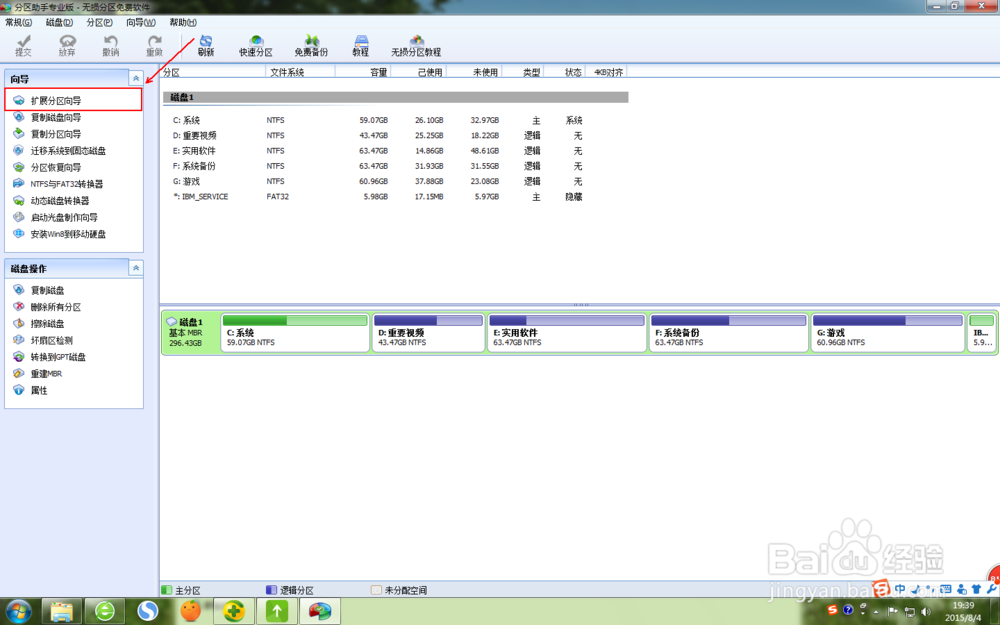This screenshot has width=1000, height=625.
Task: Launch the 复制磁盘向导 wizard
Action: (x=56, y=117)
